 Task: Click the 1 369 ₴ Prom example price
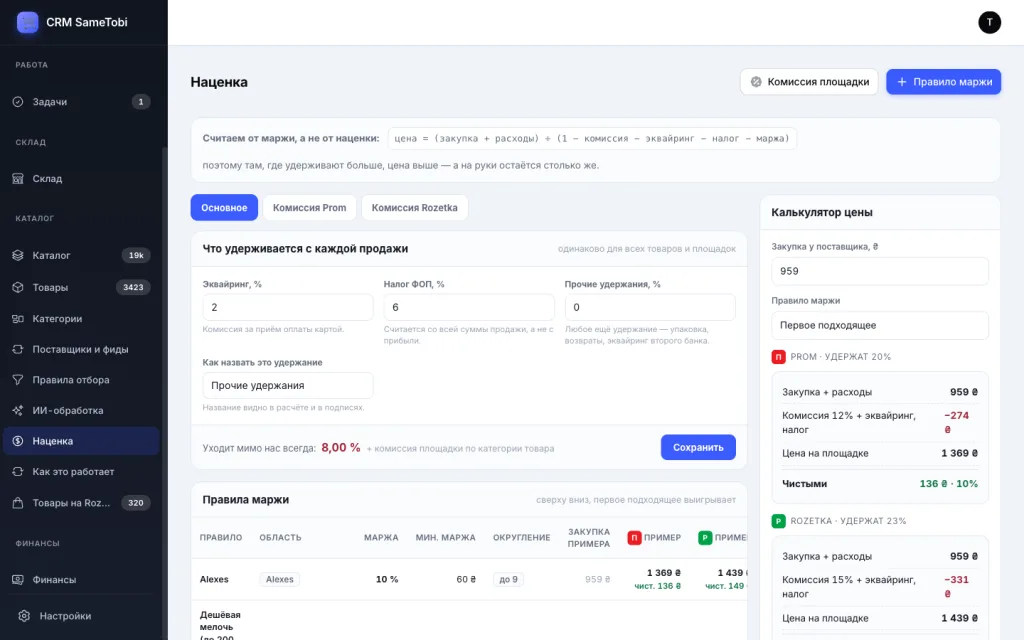click(664, 573)
